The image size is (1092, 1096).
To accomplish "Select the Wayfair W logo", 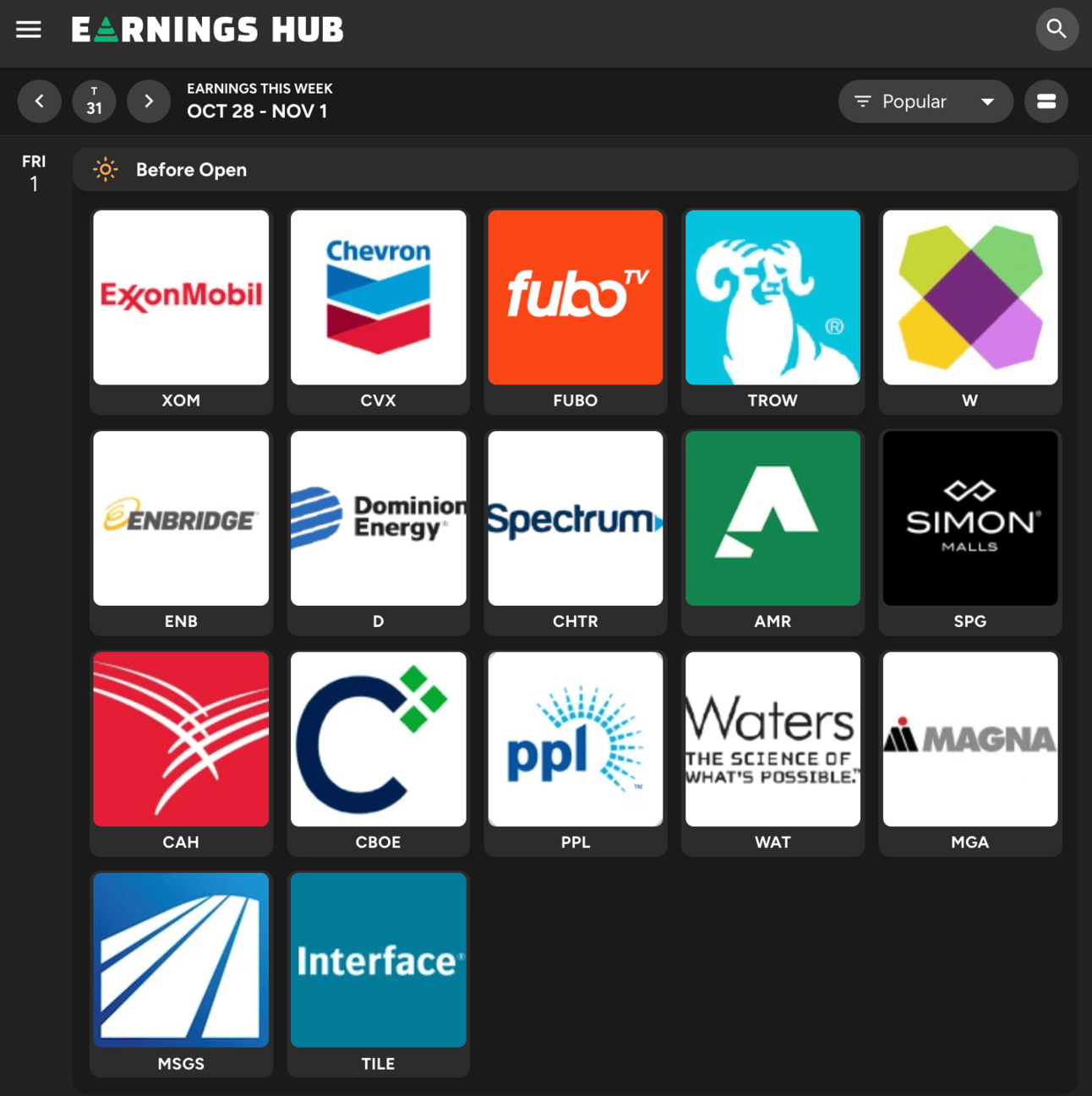I will (x=970, y=297).
